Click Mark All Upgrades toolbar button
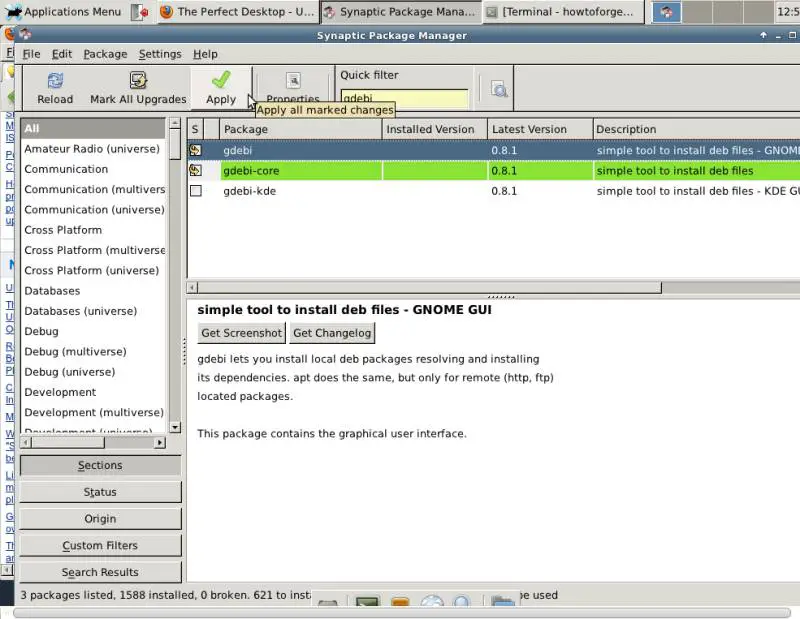The height and width of the screenshot is (619, 800). click(x=138, y=88)
